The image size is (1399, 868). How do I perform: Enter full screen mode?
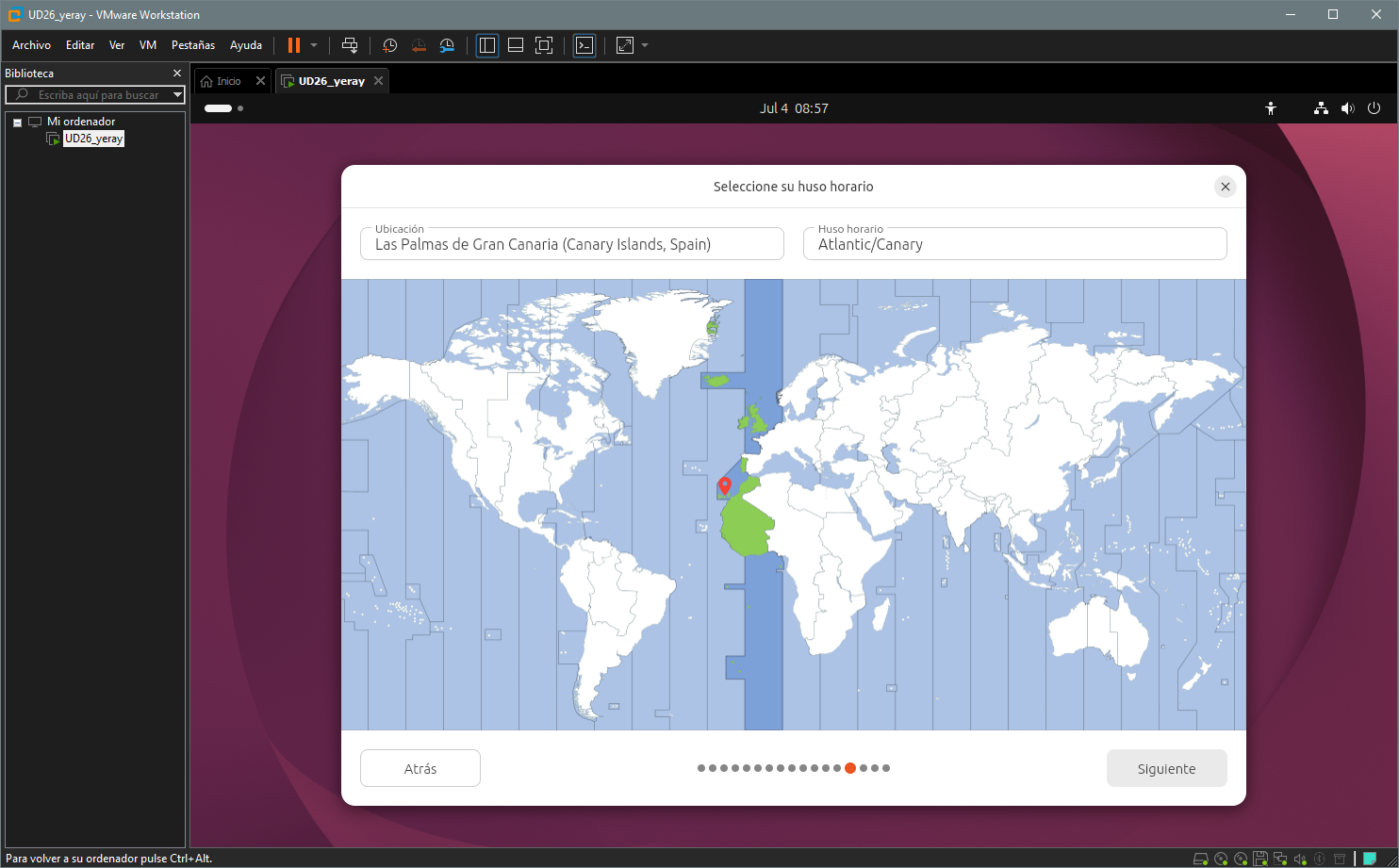(544, 45)
